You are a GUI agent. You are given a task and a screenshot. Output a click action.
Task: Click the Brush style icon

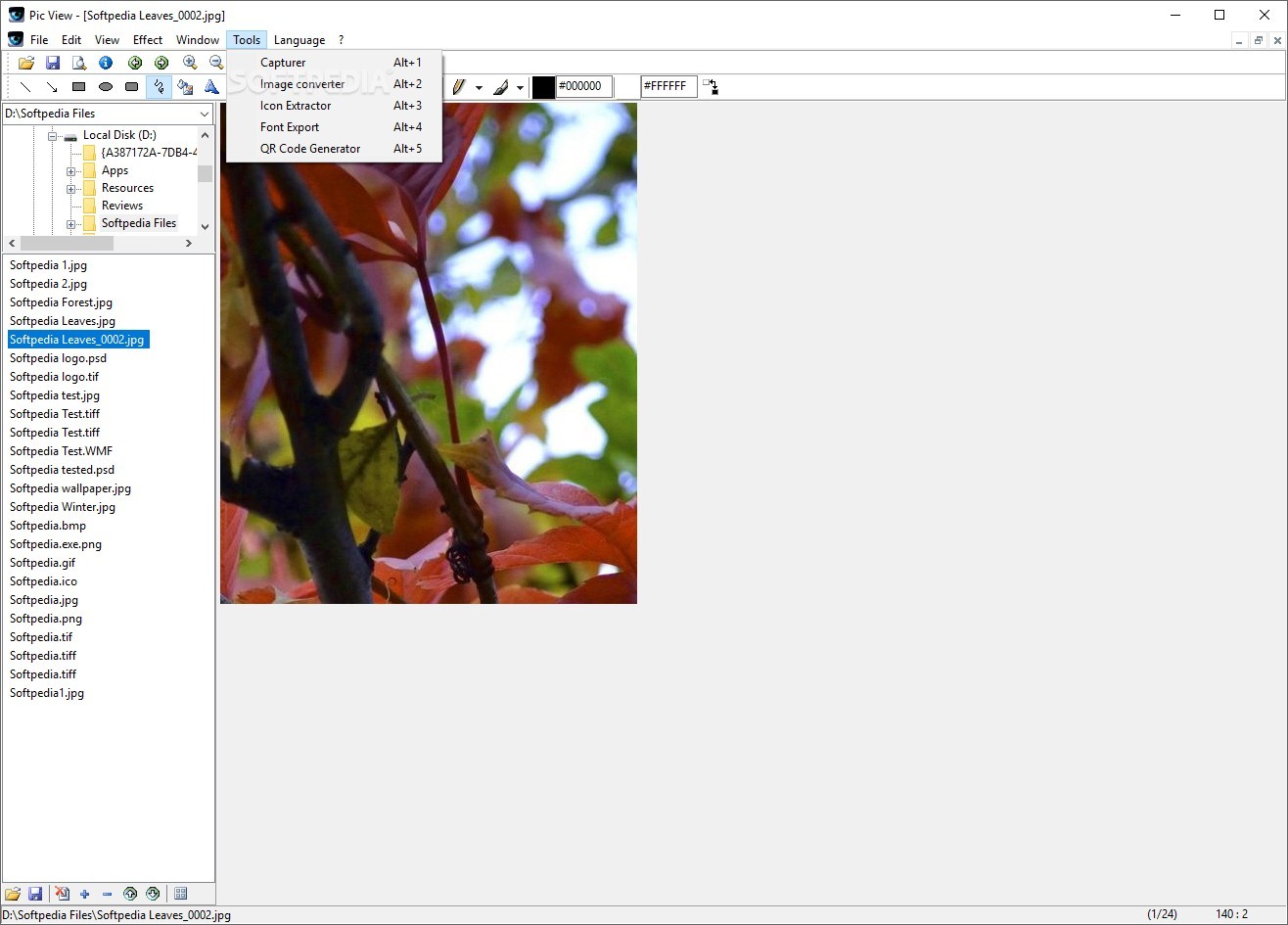point(500,87)
